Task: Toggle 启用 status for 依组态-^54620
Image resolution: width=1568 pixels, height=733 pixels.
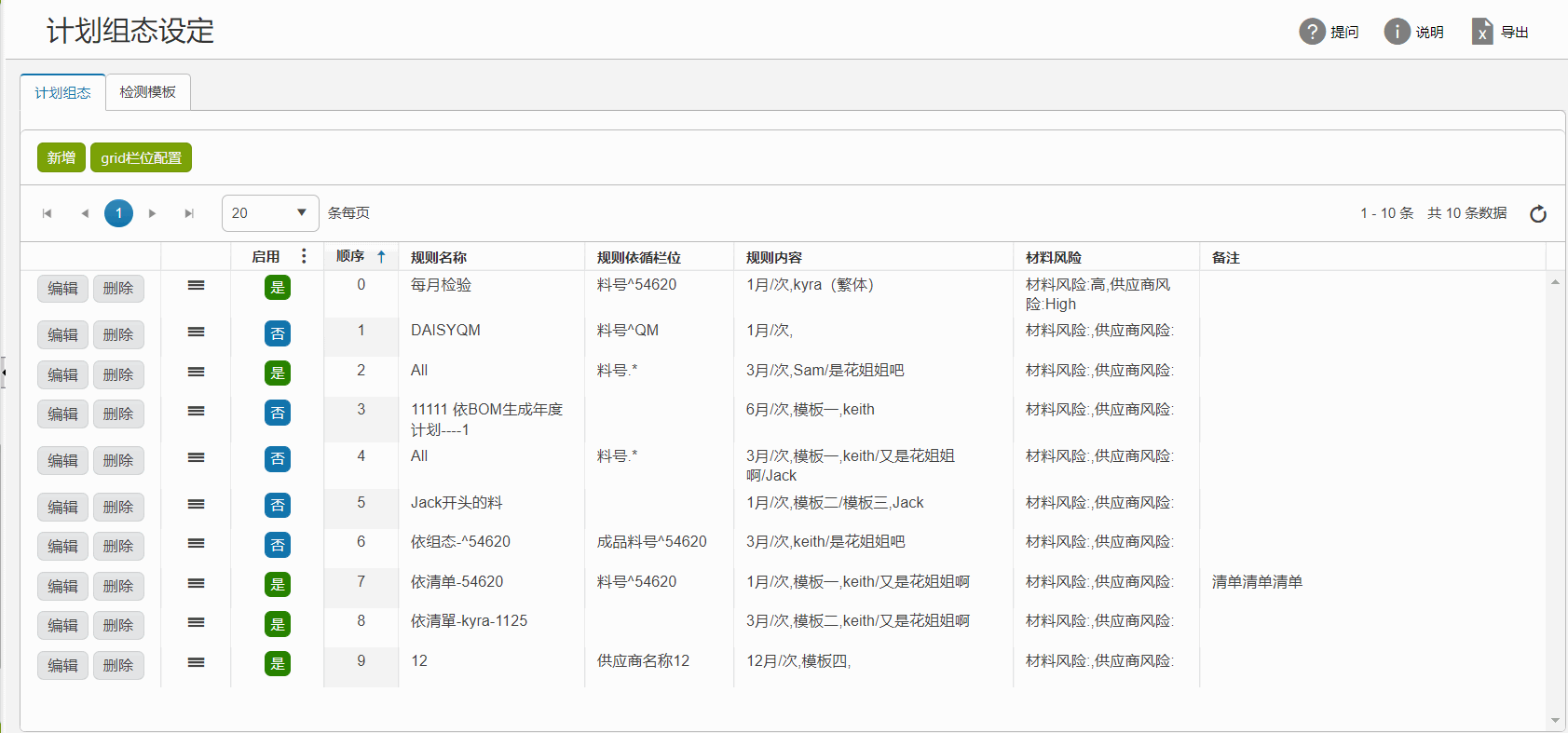Action: click(x=278, y=545)
